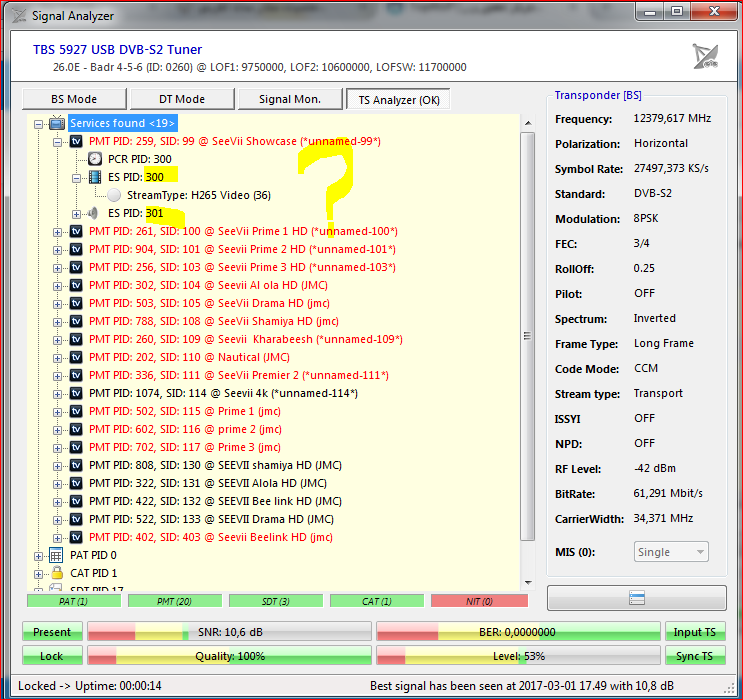Click the Services found TV icon
This screenshot has width=743, height=700.
pyautogui.click(x=56, y=123)
